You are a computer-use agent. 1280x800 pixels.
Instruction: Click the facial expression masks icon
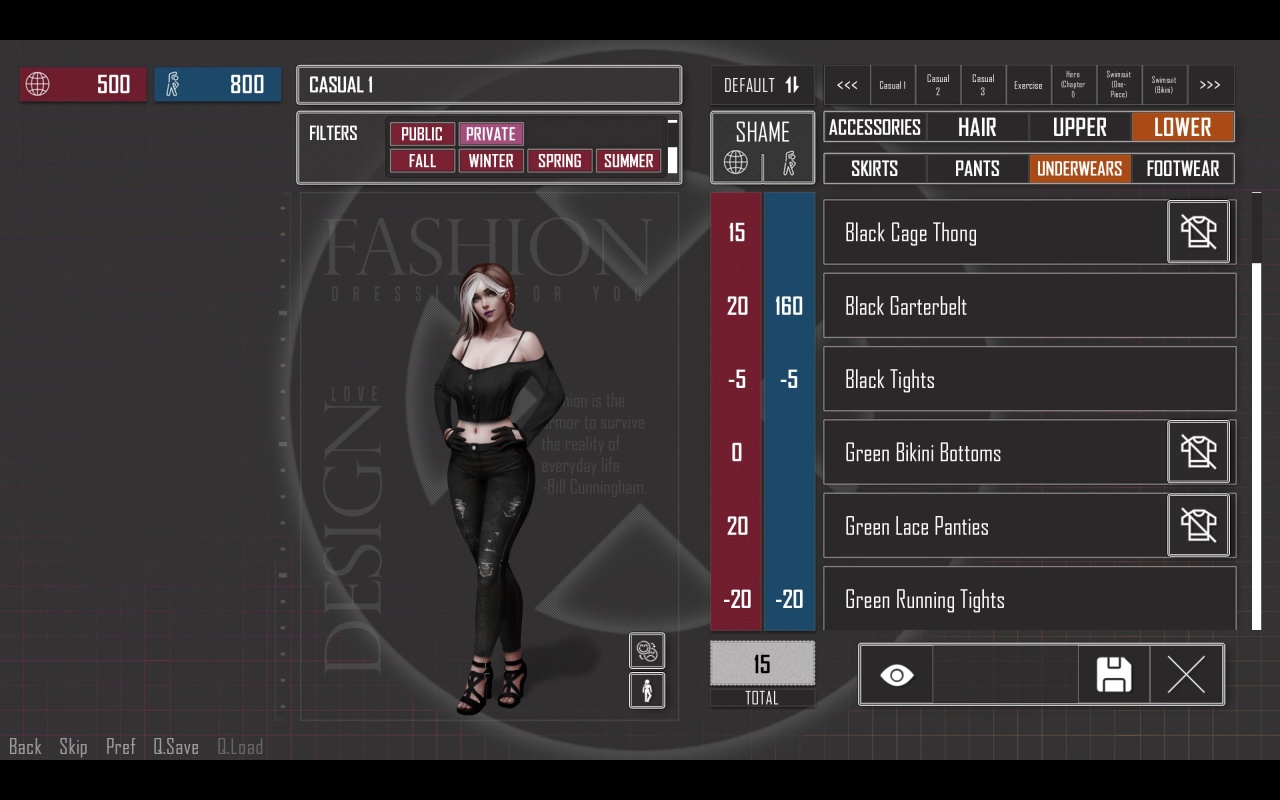pos(647,651)
